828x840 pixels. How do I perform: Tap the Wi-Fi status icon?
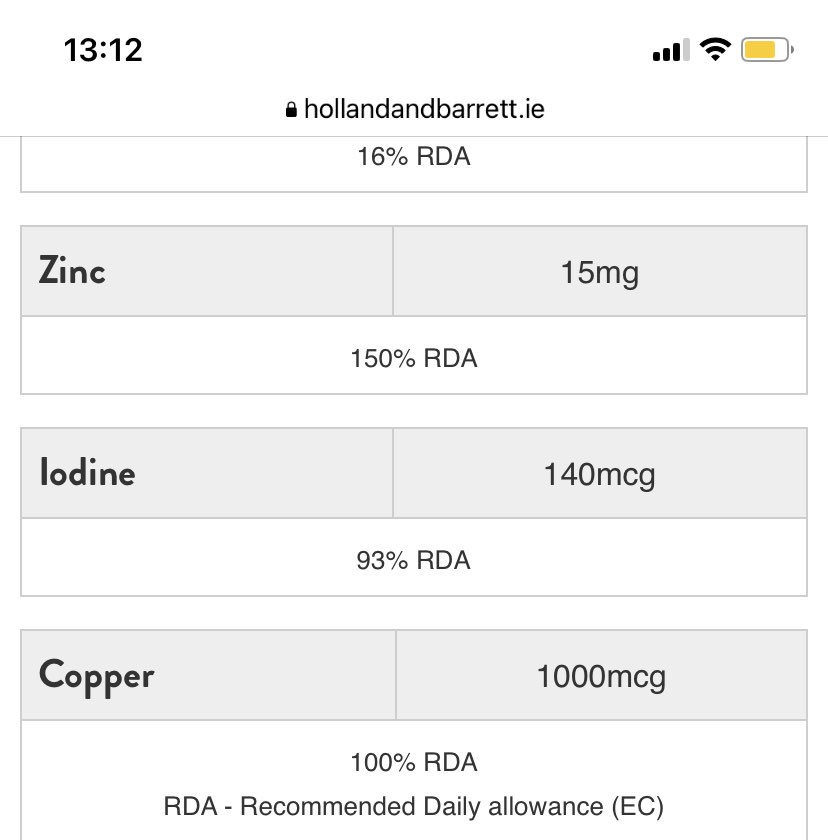(715, 49)
